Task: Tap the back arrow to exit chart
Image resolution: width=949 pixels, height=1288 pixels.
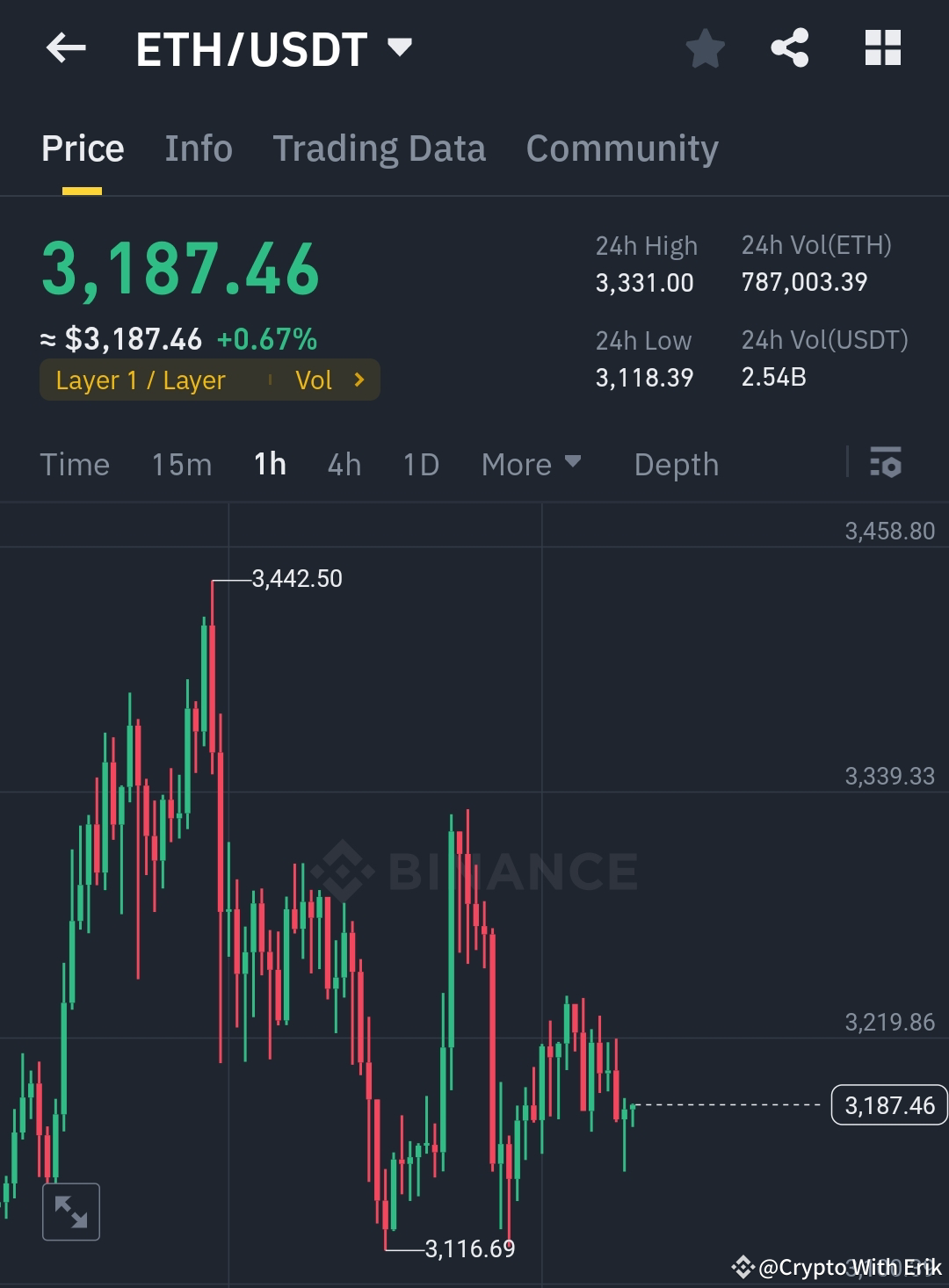Action: (x=66, y=48)
